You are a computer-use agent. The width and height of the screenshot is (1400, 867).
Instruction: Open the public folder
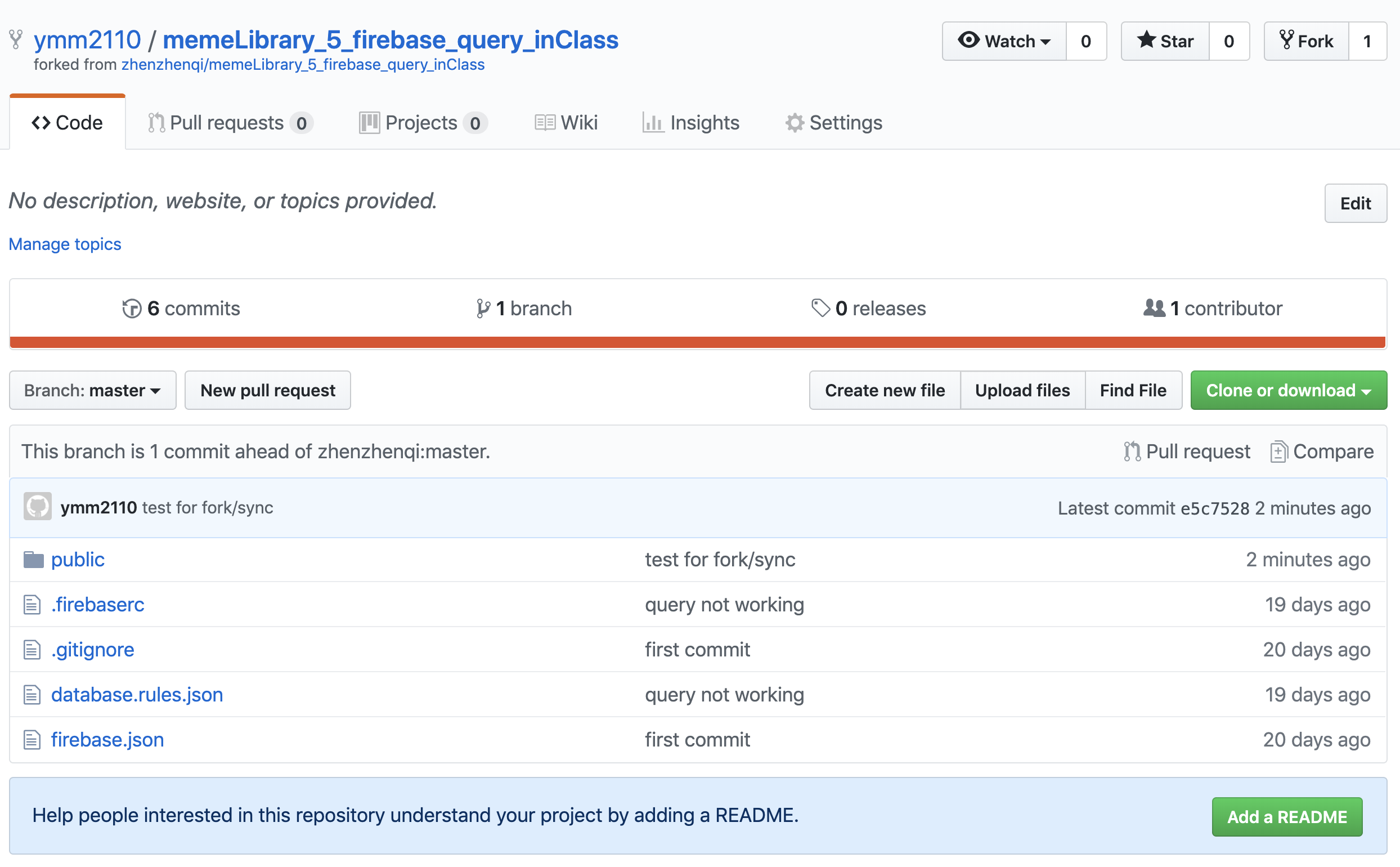(78, 559)
